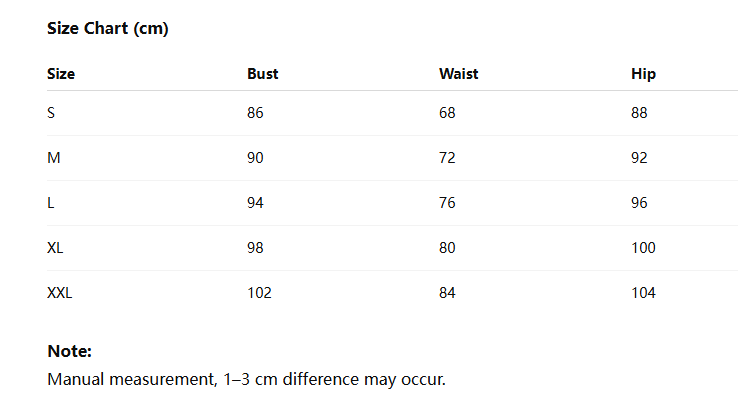Click the Note: heading
This screenshot has width=738, height=397.
(70, 351)
